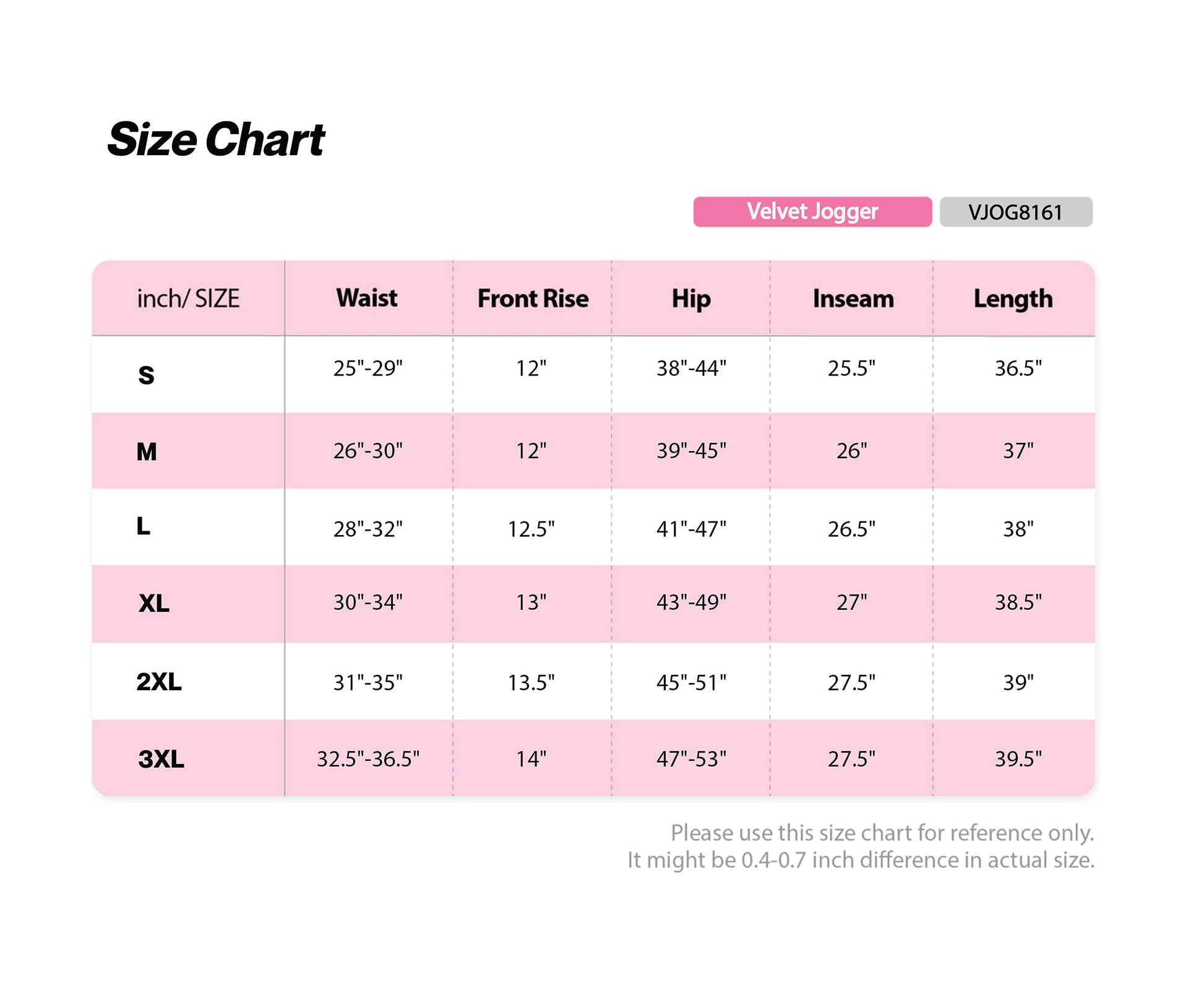Select the L size row label
Screen dimensions: 1204x981
[x=143, y=526]
